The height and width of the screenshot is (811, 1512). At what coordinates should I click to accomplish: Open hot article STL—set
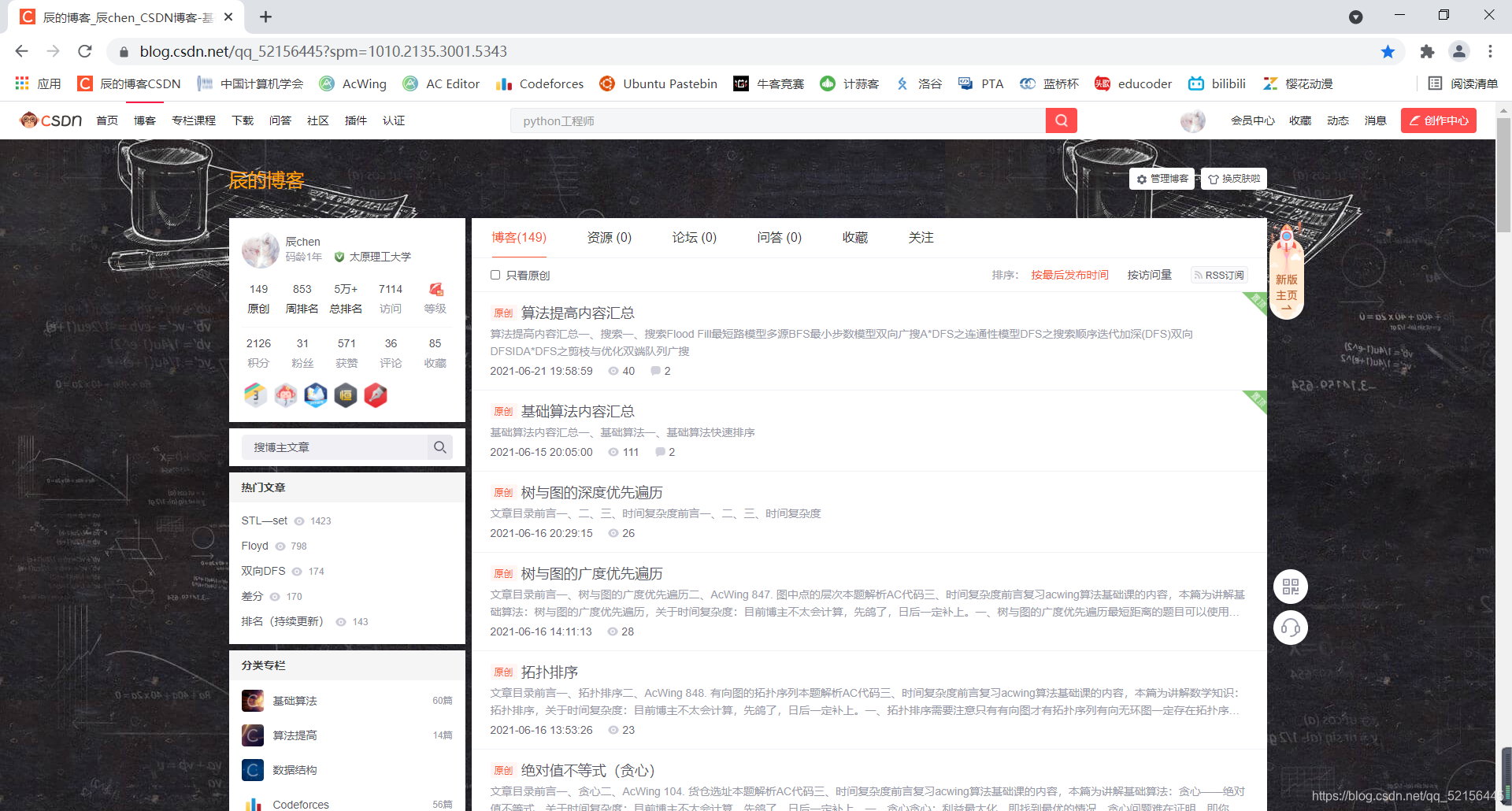pyautogui.click(x=265, y=520)
